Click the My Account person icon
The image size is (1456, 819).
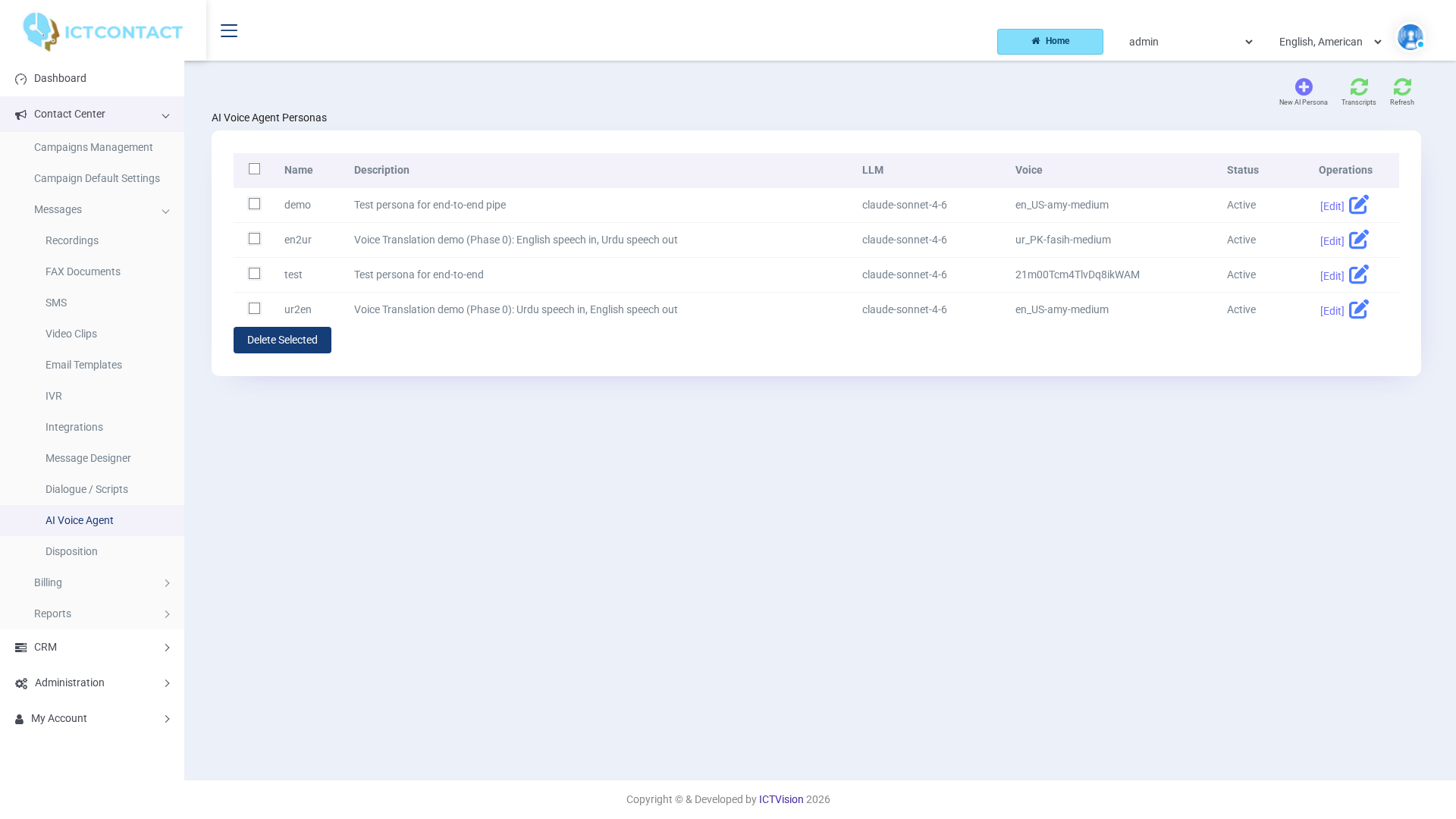pos(19,719)
